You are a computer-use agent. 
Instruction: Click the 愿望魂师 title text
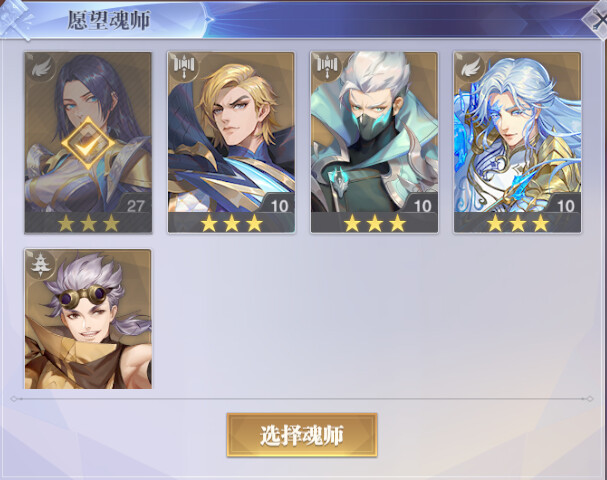[109, 20]
